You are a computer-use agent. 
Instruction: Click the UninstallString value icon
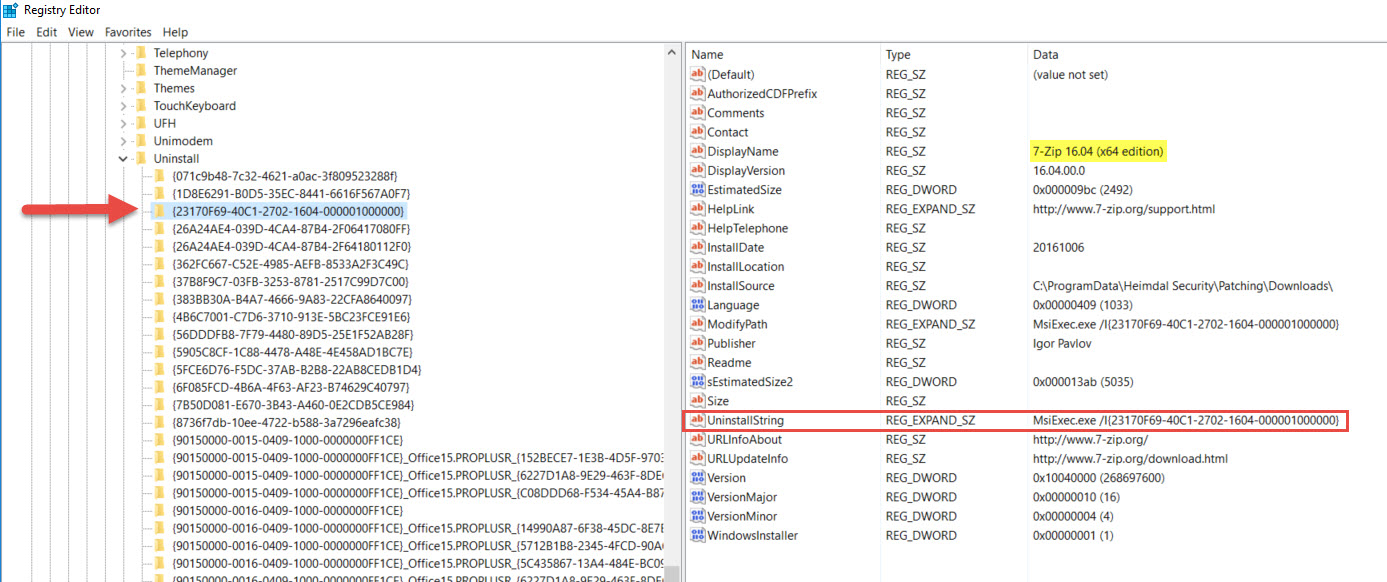coord(698,421)
